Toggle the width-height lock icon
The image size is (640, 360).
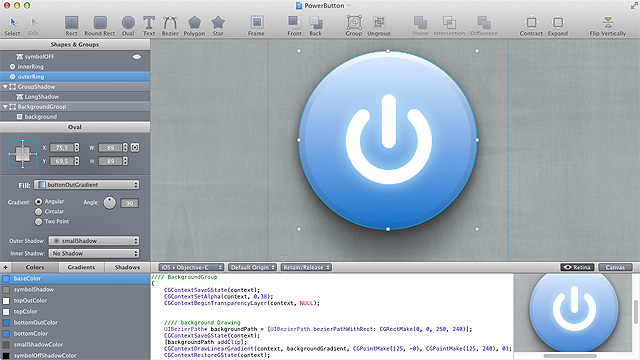pyautogui.click(x=135, y=147)
